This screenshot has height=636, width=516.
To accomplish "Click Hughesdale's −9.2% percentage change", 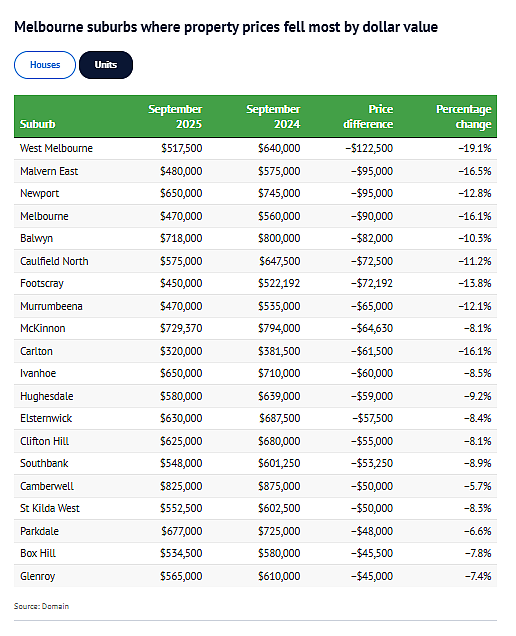I will click(x=477, y=396).
